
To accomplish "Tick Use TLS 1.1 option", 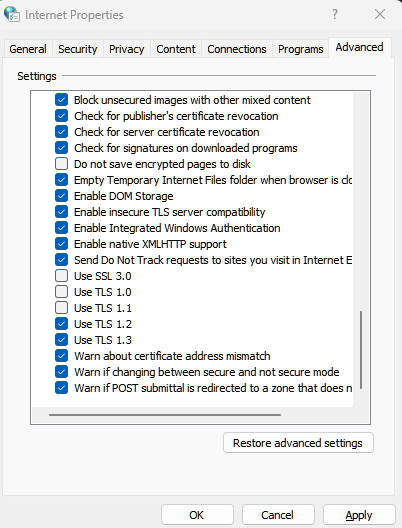I will (x=61, y=308).
